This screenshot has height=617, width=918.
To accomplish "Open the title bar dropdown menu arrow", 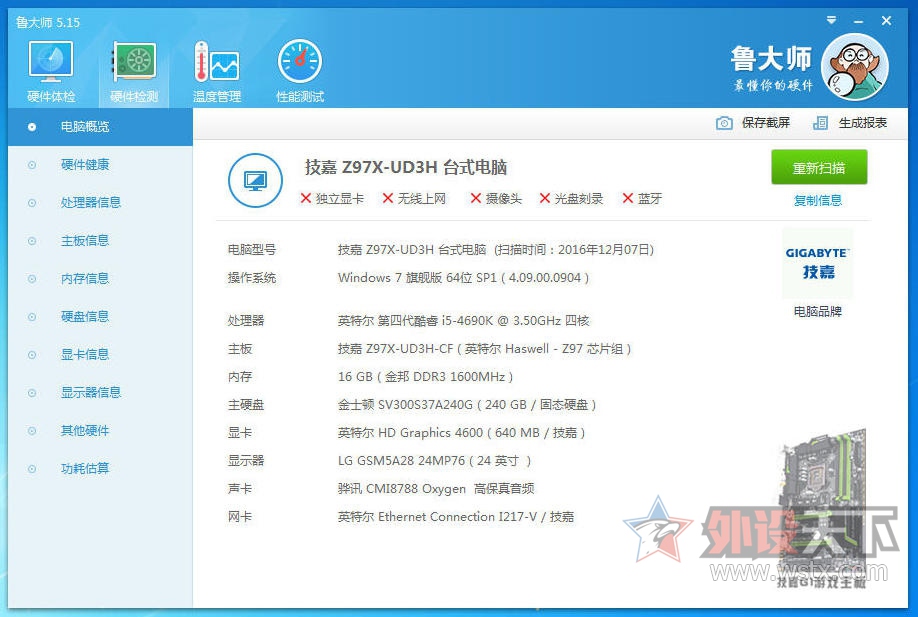I will [831, 20].
